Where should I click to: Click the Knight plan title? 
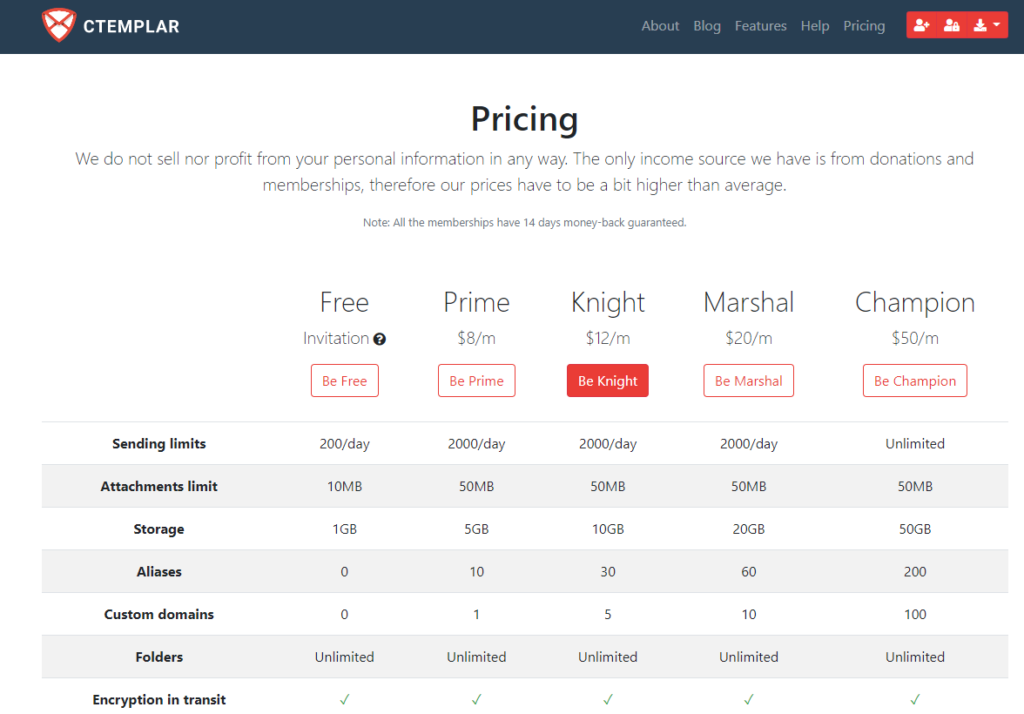[607, 303]
